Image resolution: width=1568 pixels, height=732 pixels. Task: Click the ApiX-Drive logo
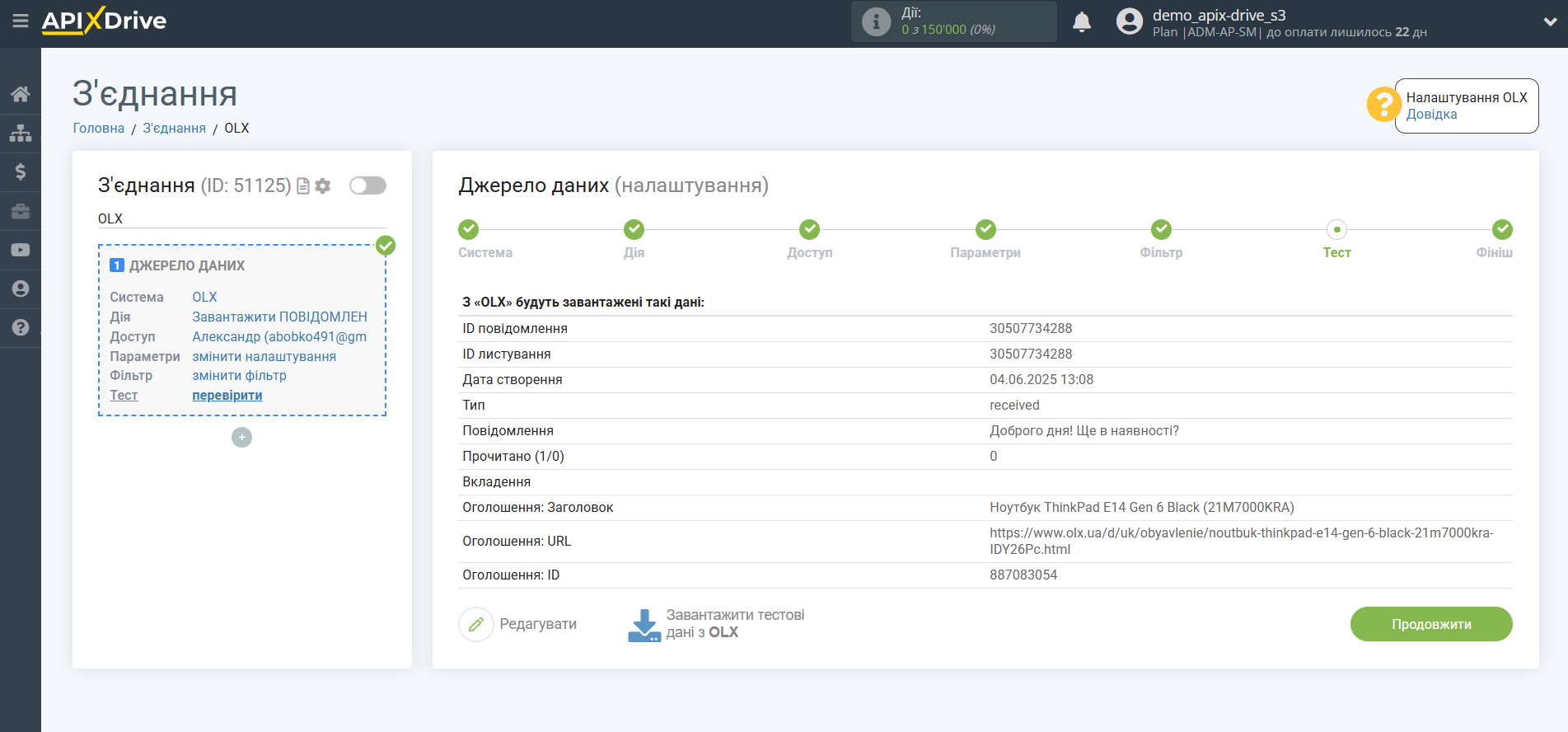pyautogui.click(x=104, y=21)
